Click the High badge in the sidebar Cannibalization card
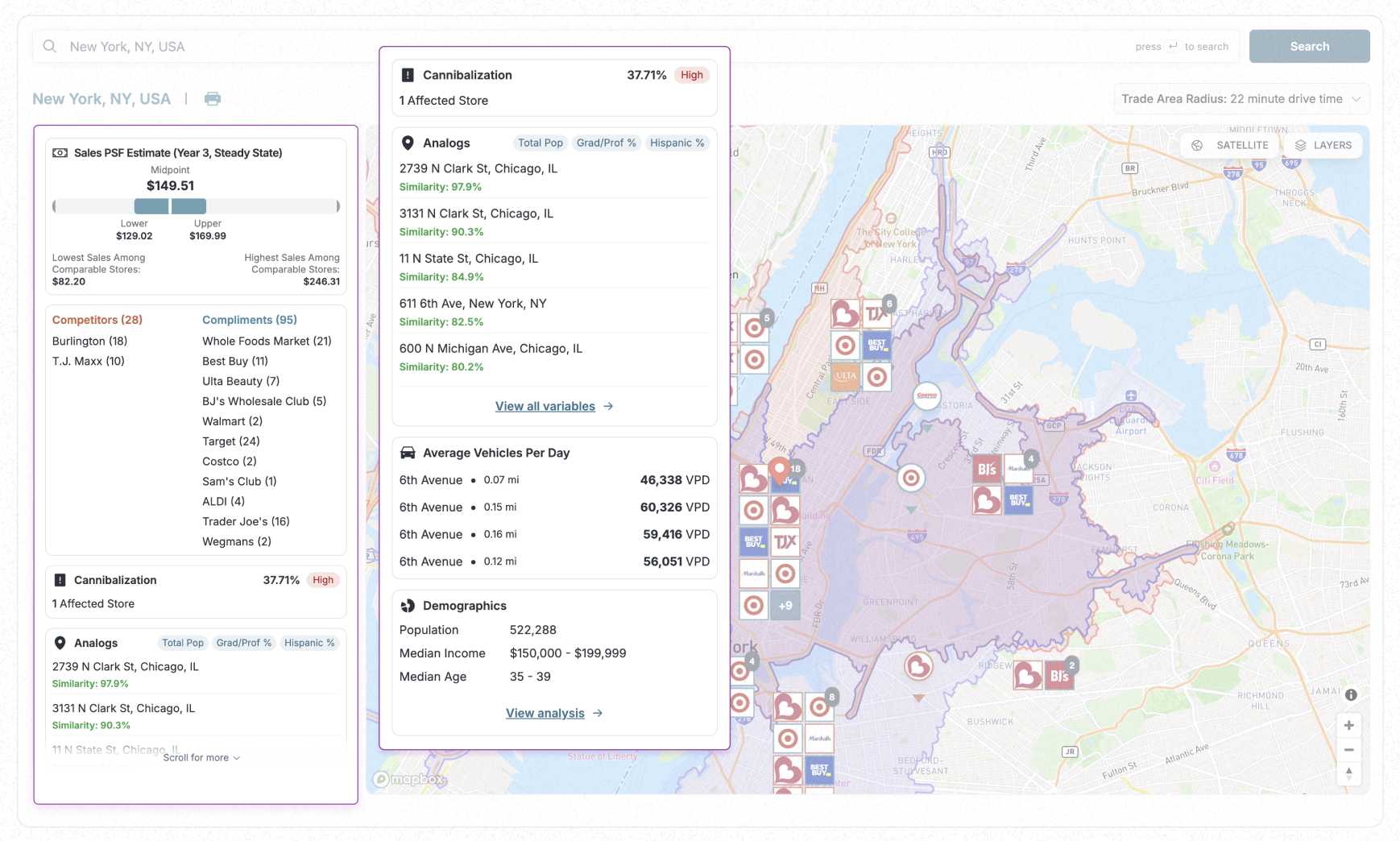 (323, 580)
